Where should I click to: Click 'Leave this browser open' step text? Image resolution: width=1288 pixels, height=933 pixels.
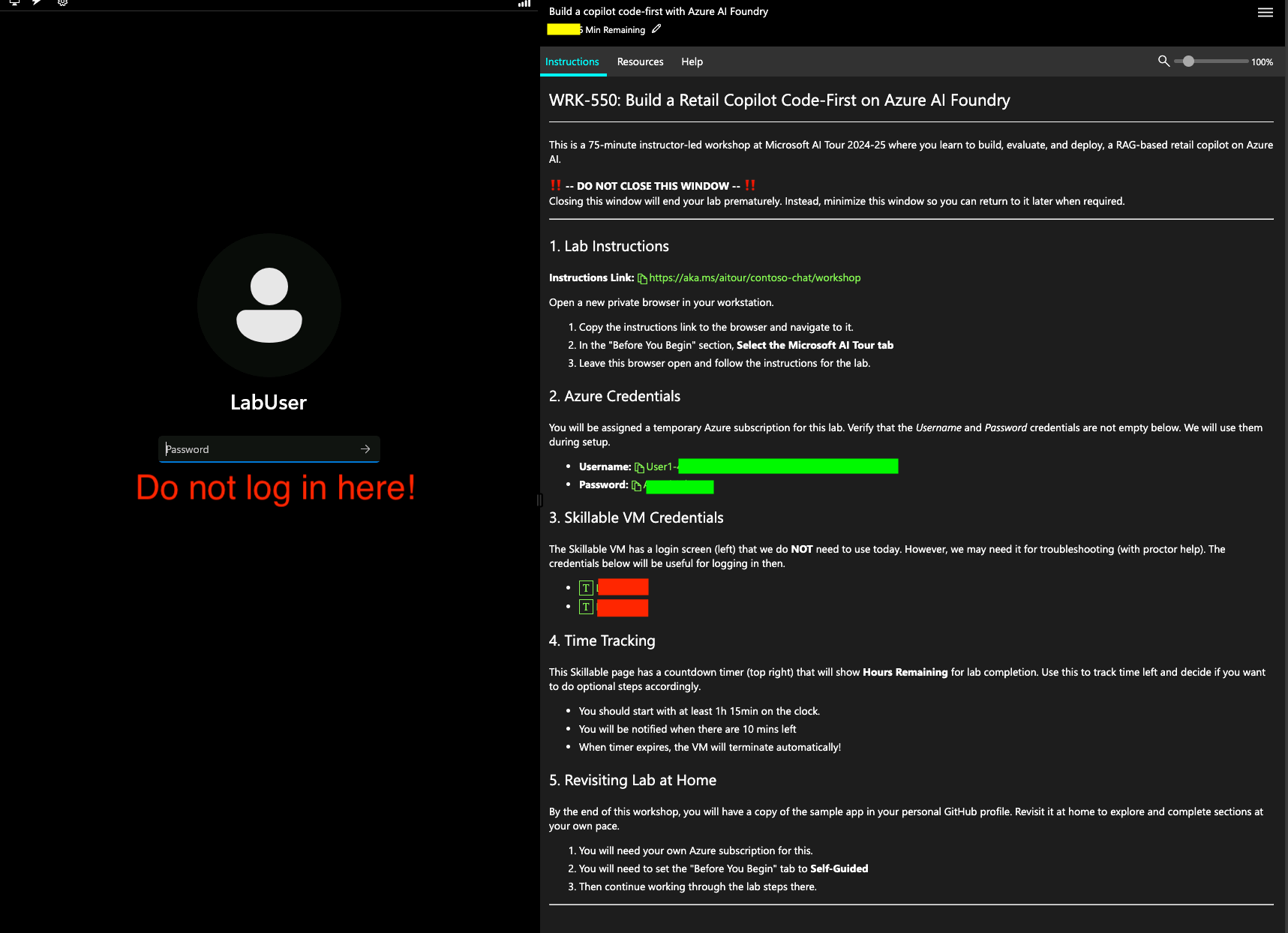[725, 364]
